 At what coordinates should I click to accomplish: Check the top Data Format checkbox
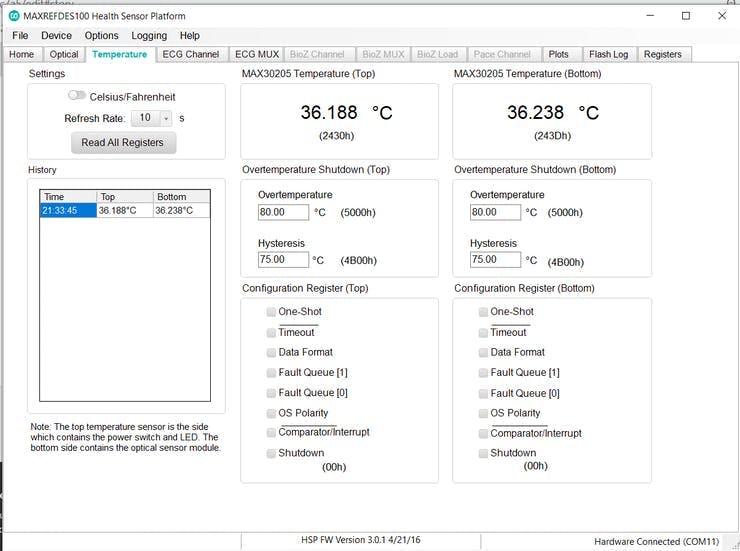click(x=271, y=352)
